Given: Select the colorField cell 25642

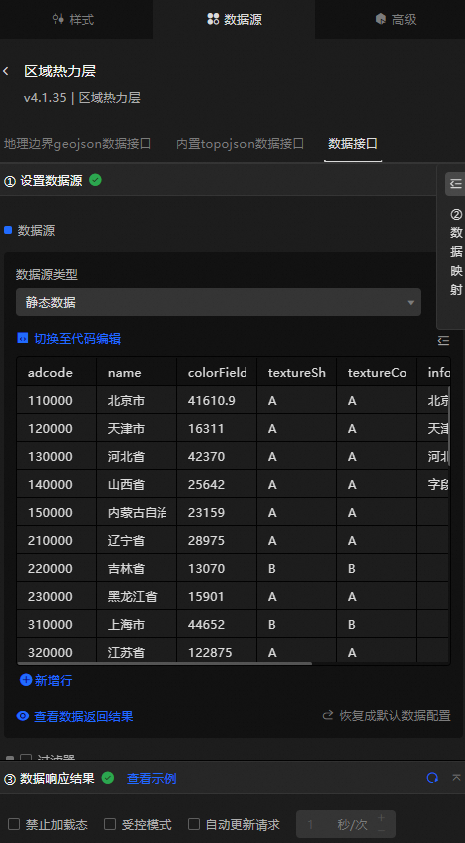Looking at the screenshot, I should [x=217, y=484].
